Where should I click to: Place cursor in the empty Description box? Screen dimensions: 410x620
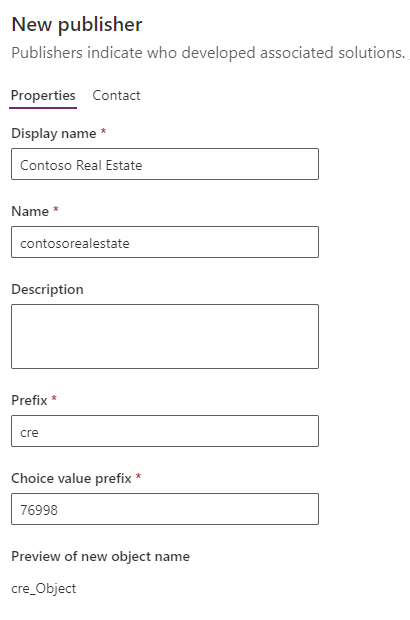coord(165,336)
